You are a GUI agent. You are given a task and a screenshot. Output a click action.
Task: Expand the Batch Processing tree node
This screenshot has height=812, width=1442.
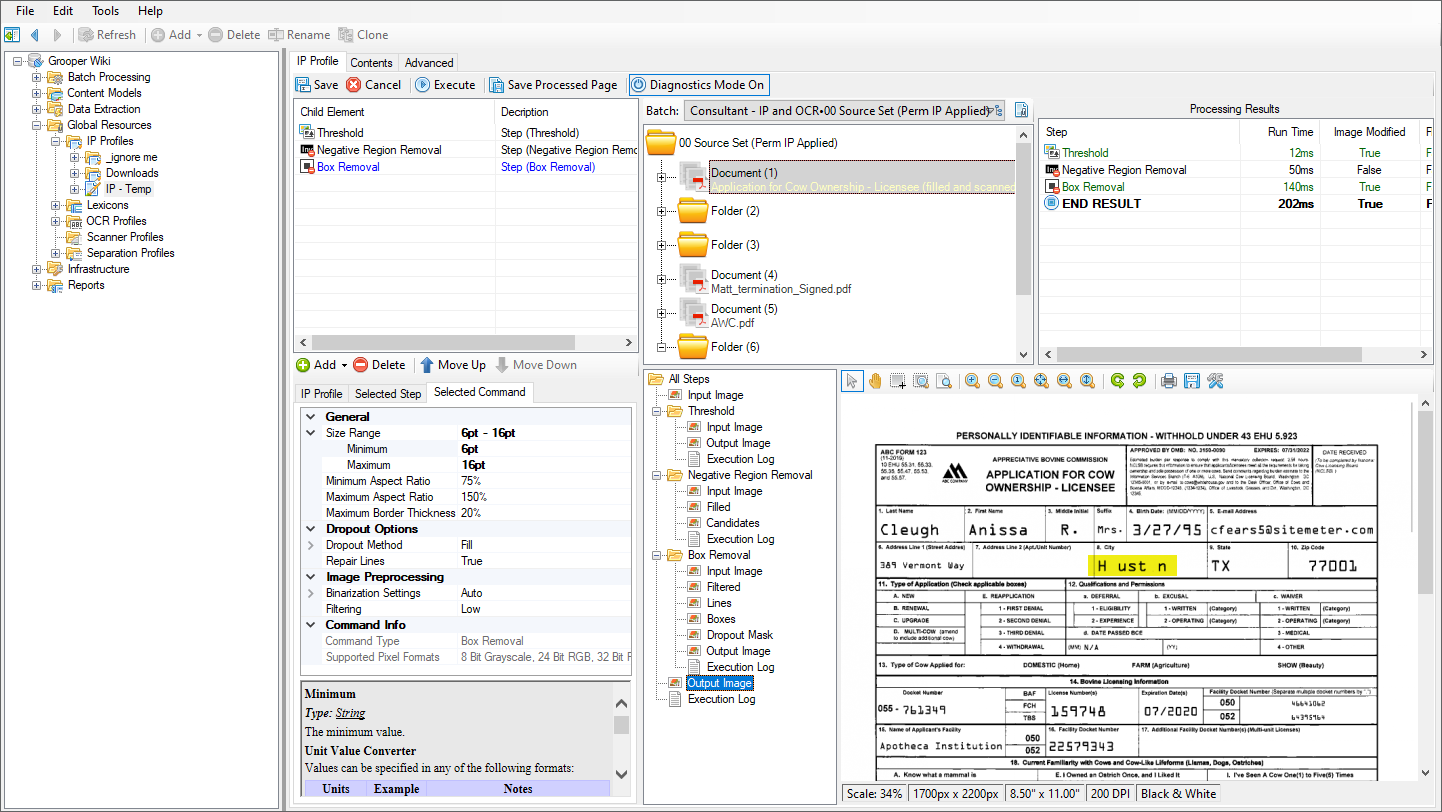point(37,77)
